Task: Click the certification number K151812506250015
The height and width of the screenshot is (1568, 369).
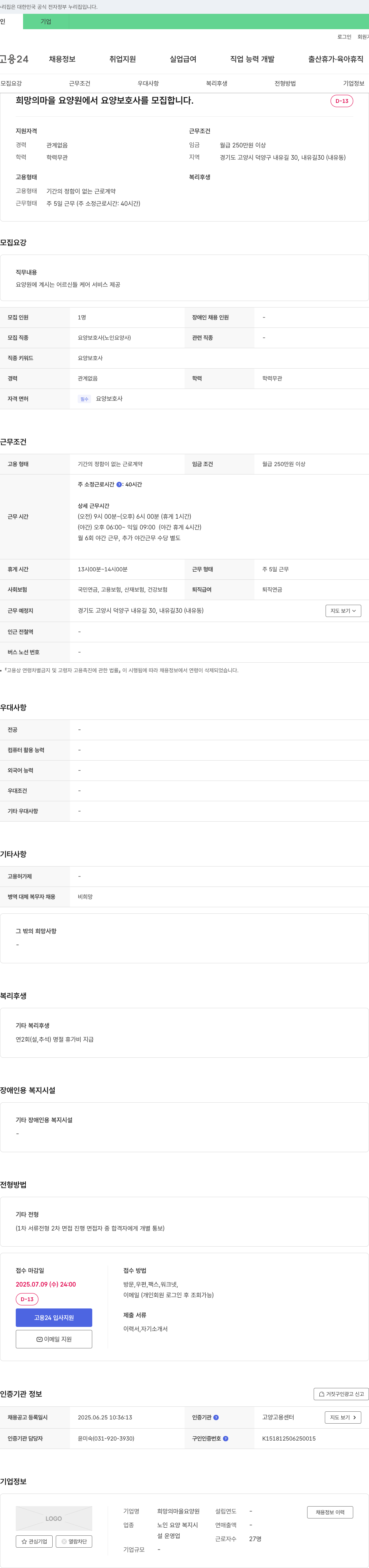Action: coord(289,1439)
